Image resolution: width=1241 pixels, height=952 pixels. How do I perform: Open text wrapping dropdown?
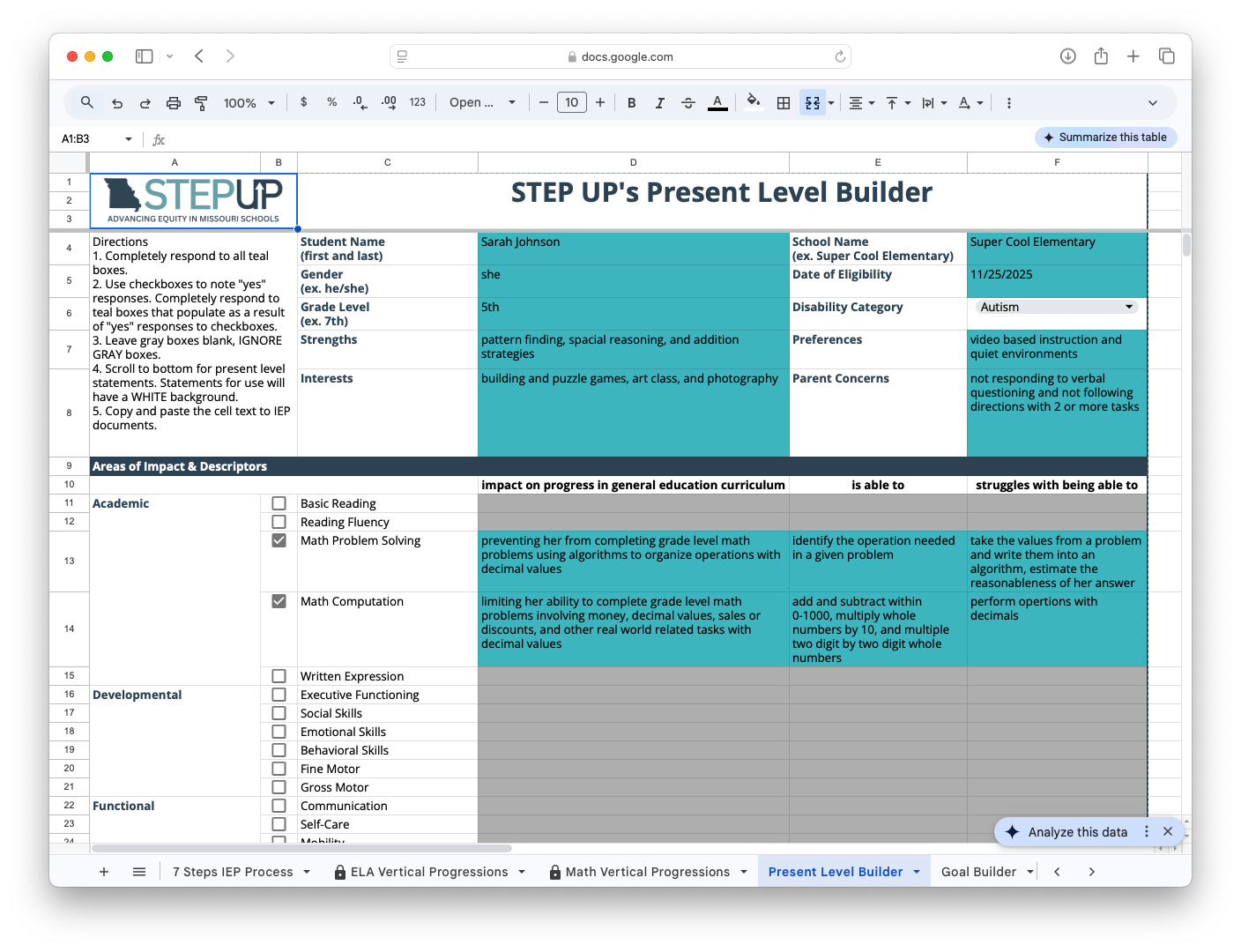point(934,103)
